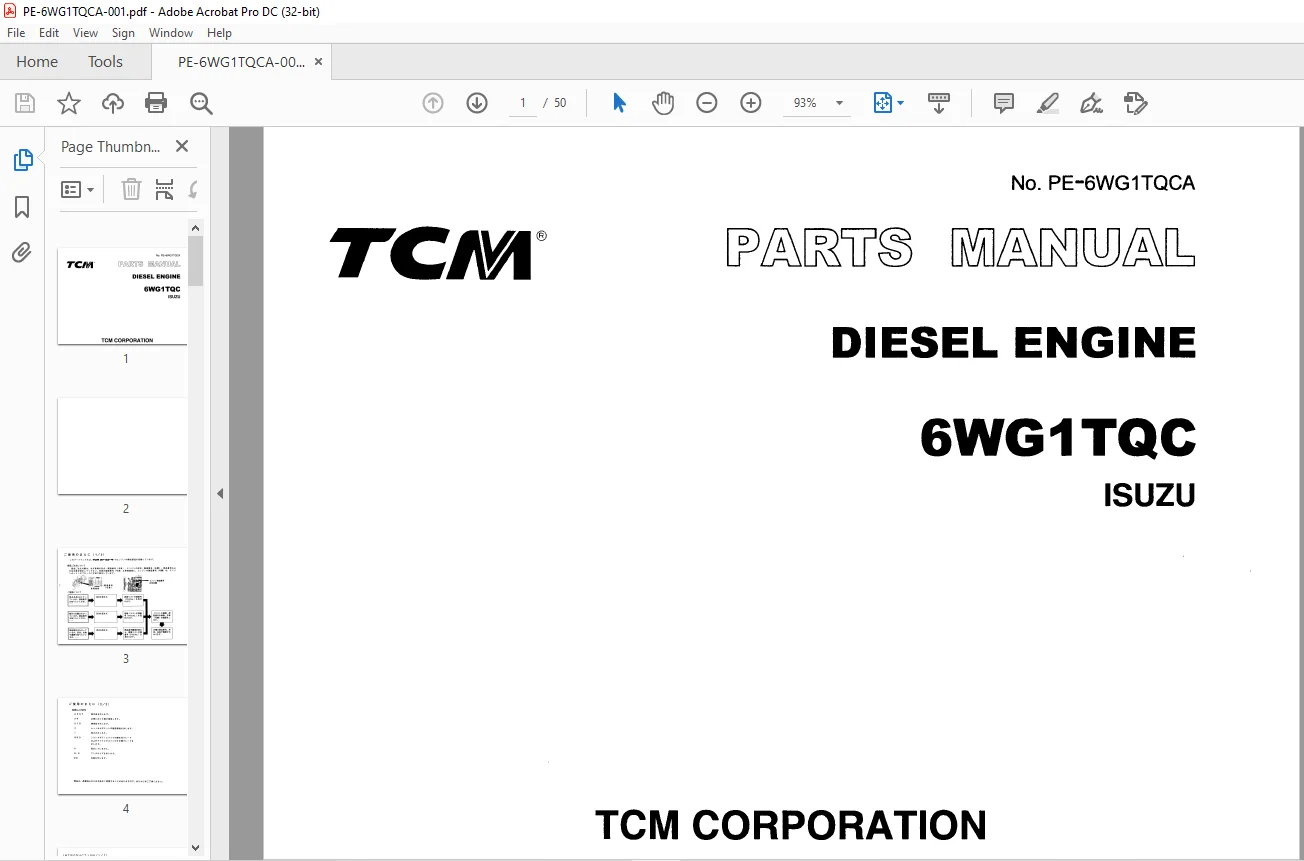This screenshot has height=861, width=1304.
Task: Click the page number input field
Action: [523, 103]
